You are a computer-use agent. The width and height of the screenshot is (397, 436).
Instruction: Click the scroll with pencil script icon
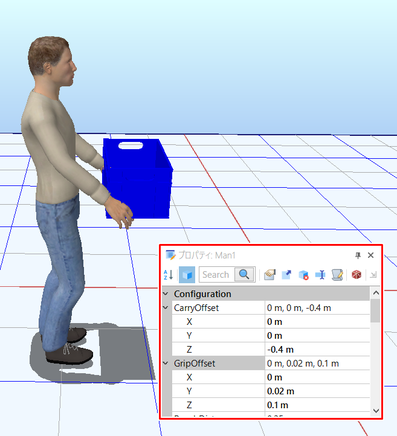click(337, 275)
